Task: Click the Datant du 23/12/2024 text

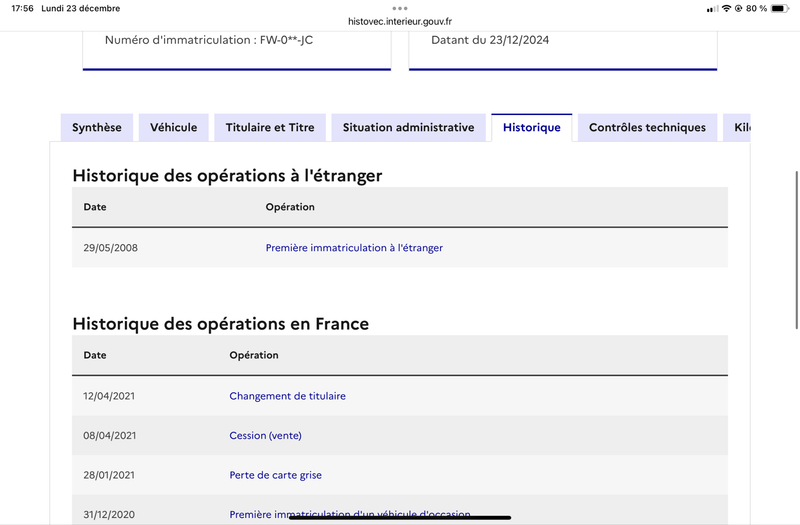Action: click(490, 40)
